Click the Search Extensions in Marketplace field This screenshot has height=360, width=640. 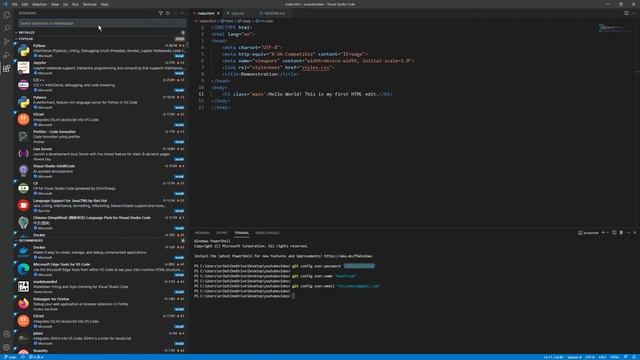(102, 23)
